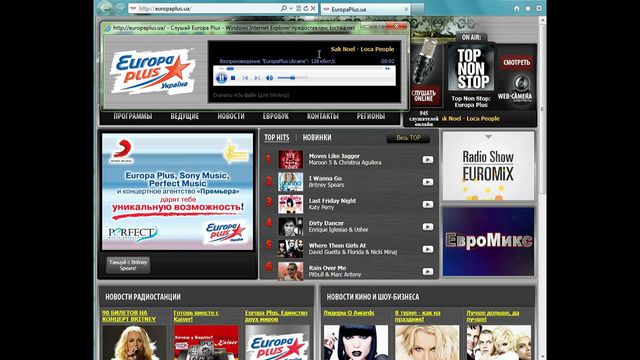Mute the player's speaker icon

click(x=269, y=78)
